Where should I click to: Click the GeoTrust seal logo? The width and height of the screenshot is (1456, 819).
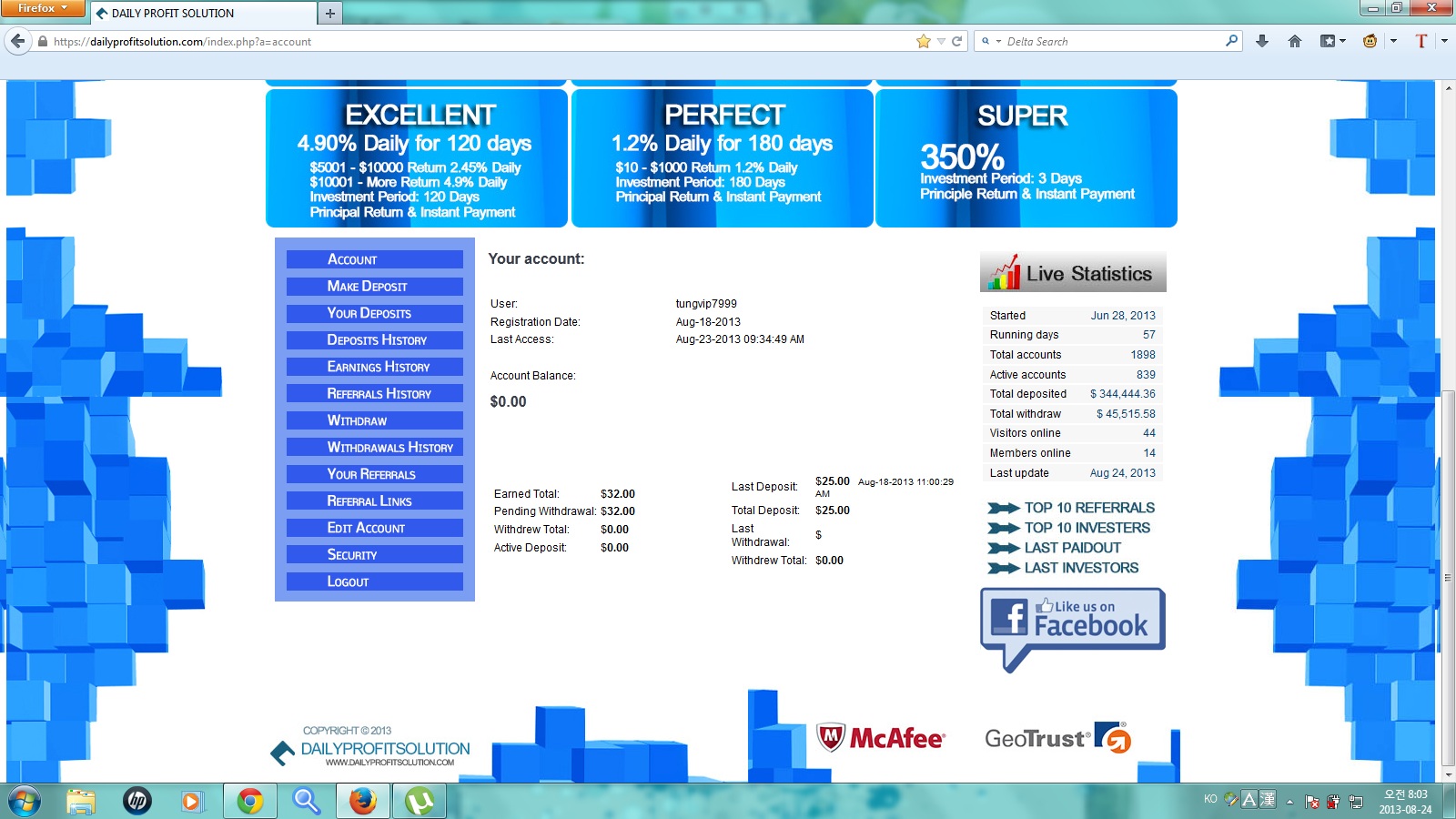pyautogui.click(x=1057, y=738)
